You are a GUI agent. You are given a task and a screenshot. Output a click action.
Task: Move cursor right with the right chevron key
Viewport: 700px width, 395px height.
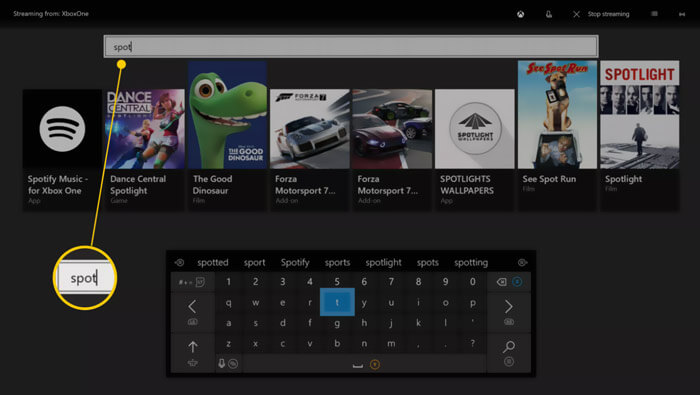(509, 312)
